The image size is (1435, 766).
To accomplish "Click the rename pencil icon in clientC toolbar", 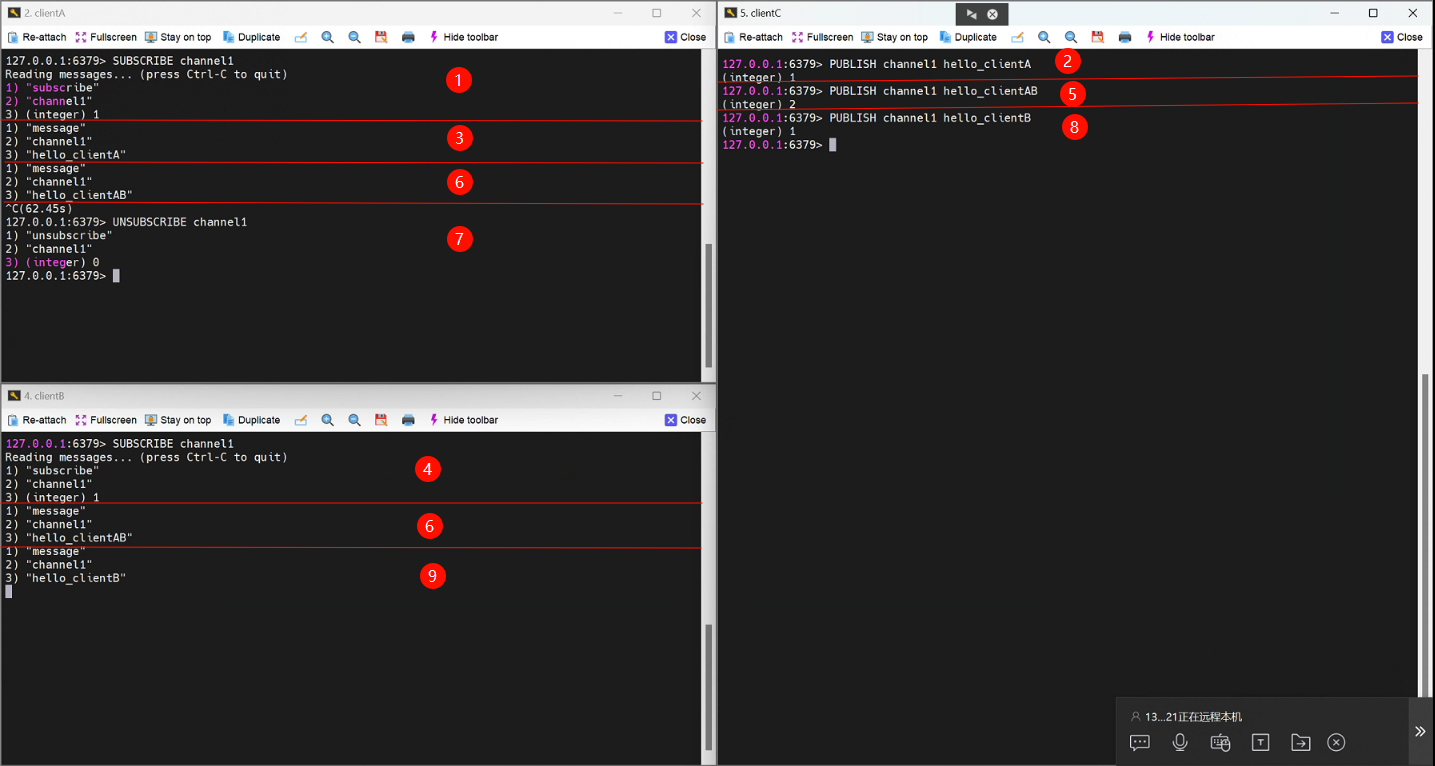I will (x=1018, y=37).
